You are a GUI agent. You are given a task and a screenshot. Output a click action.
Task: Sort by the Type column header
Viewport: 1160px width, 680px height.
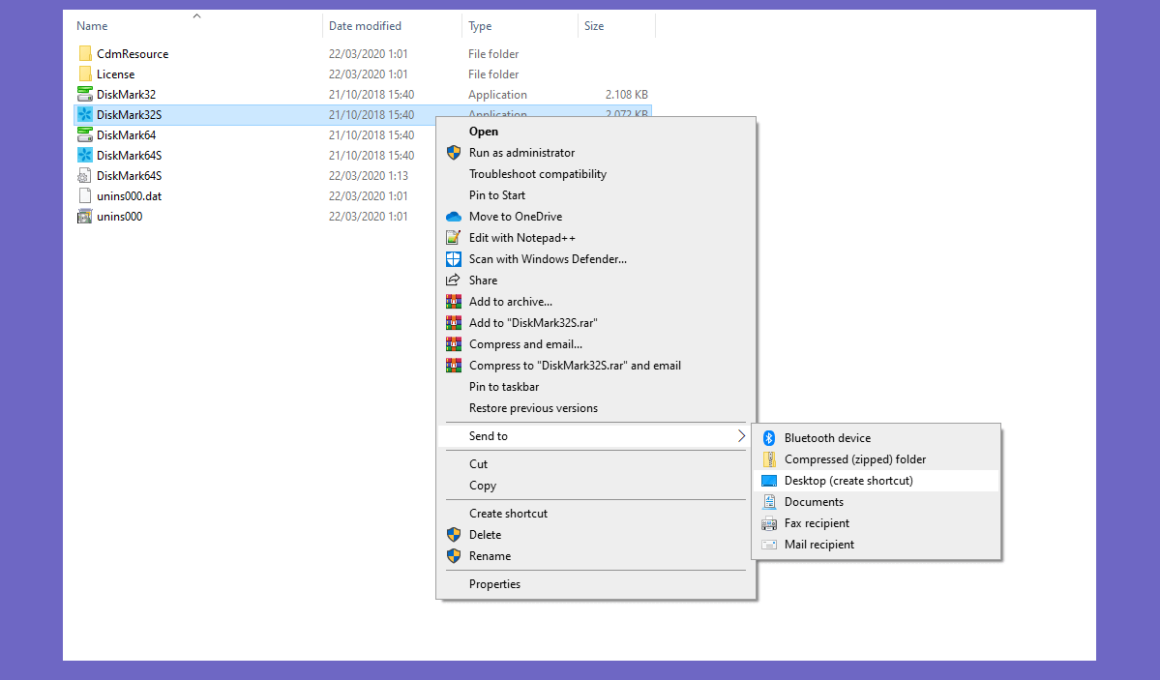[479, 26]
